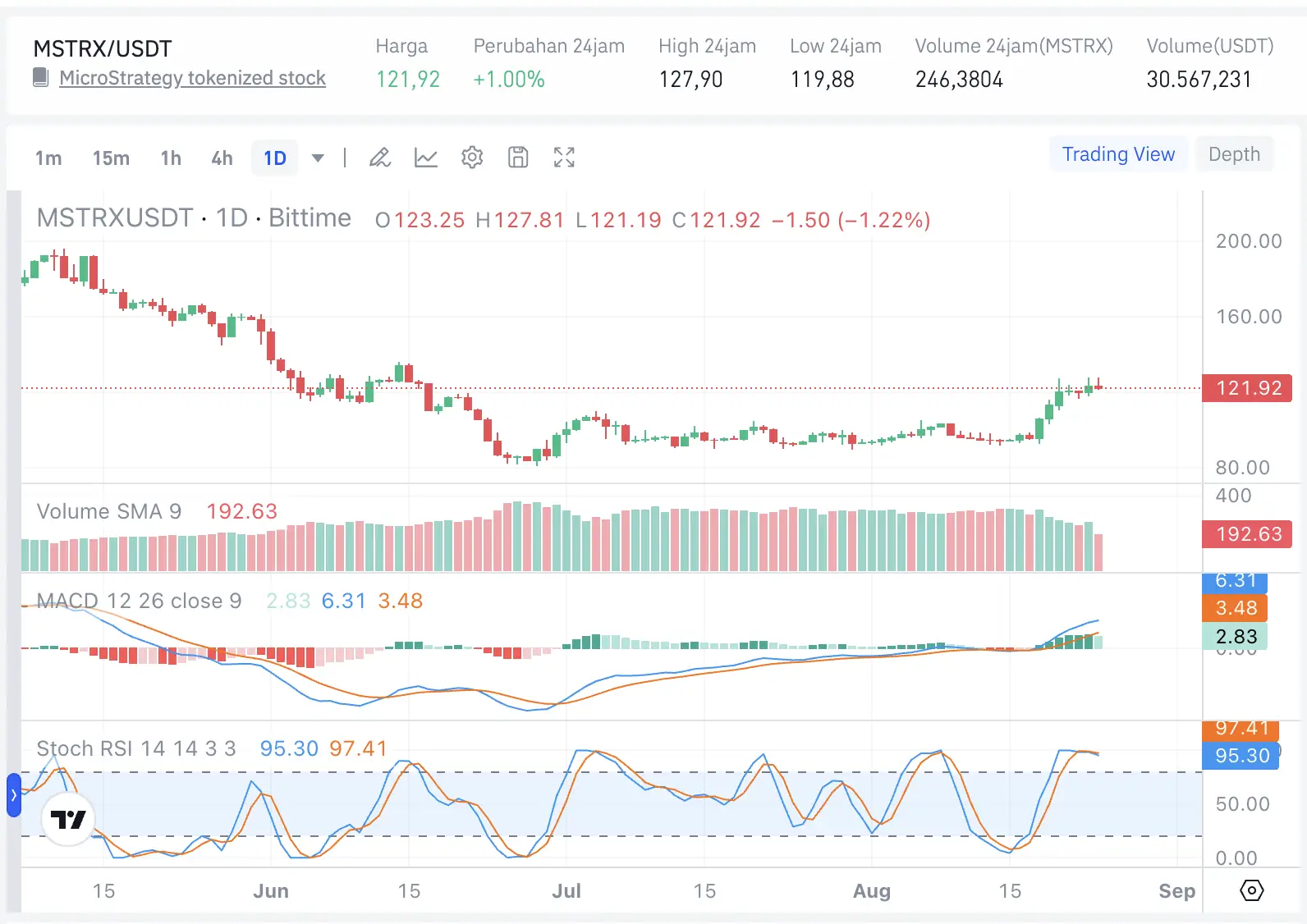Click the Jul label on time axis

pos(566,891)
